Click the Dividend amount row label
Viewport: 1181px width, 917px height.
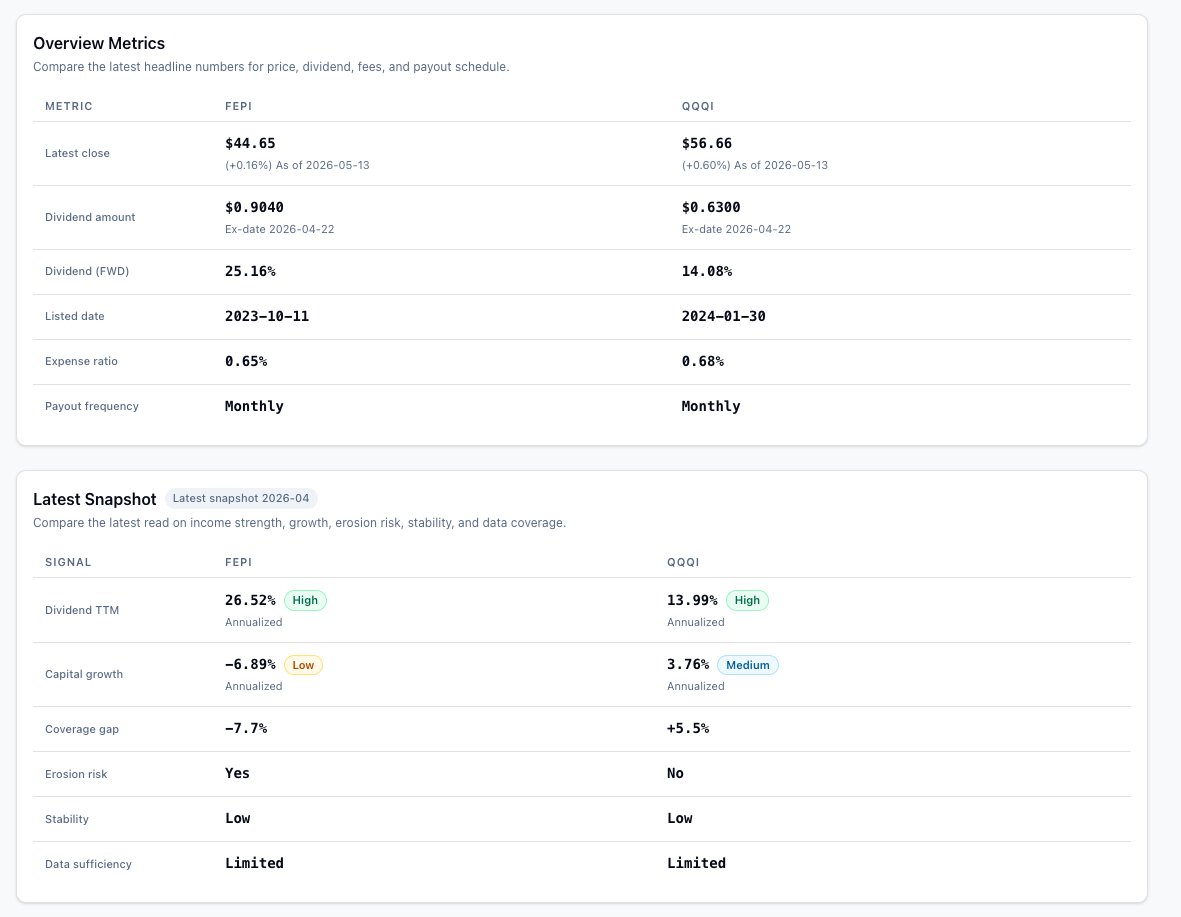click(x=90, y=217)
